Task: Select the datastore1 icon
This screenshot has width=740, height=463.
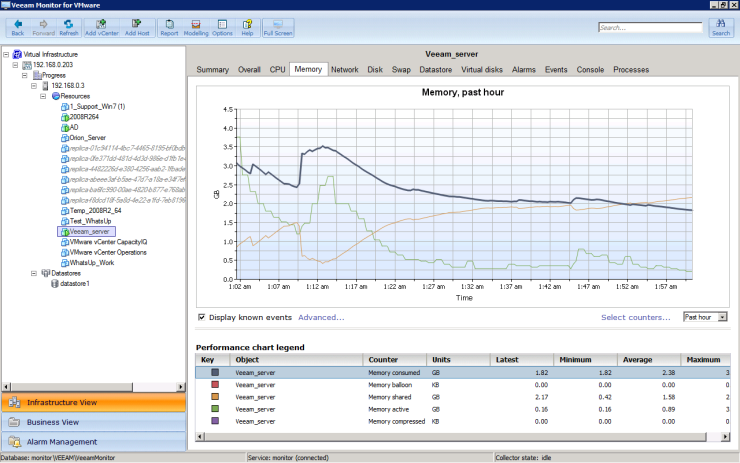Action: 55,284
